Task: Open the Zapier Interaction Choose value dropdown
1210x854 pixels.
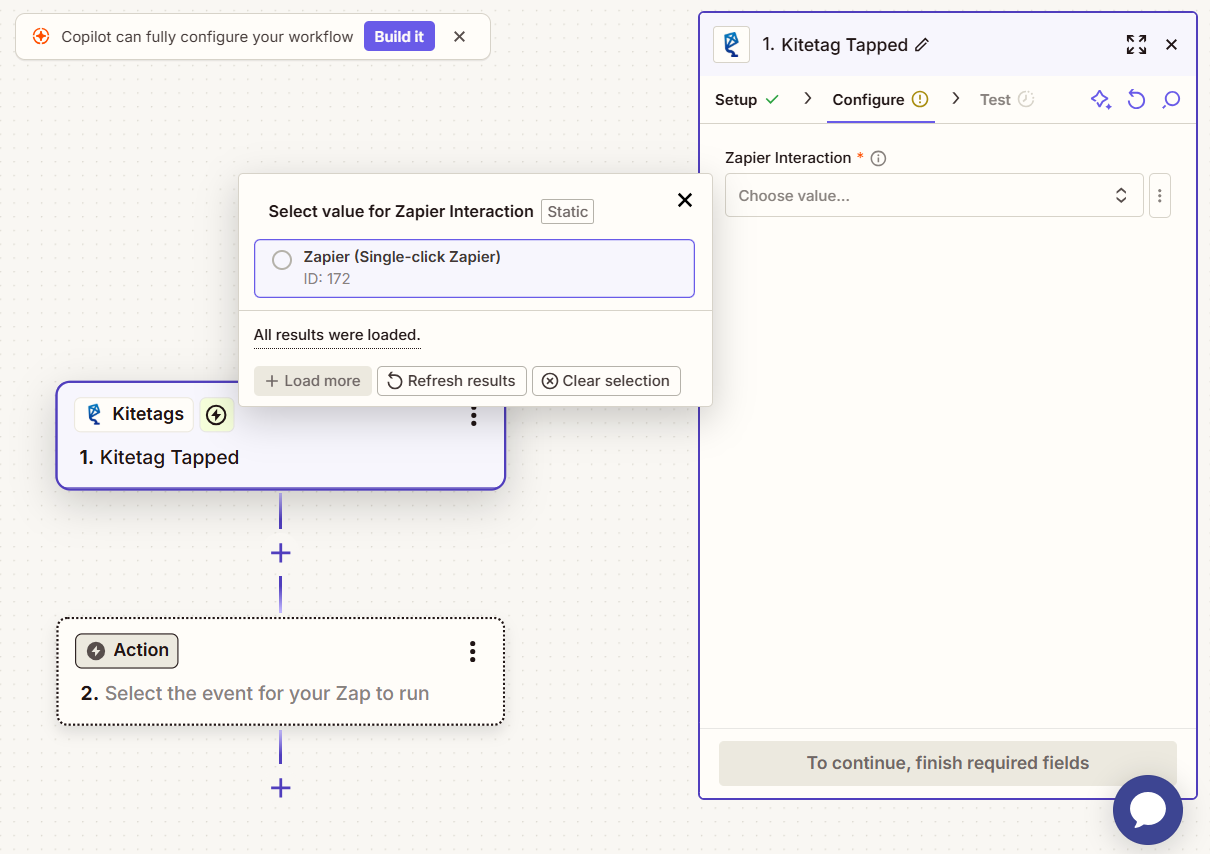Action: [933, 196]
